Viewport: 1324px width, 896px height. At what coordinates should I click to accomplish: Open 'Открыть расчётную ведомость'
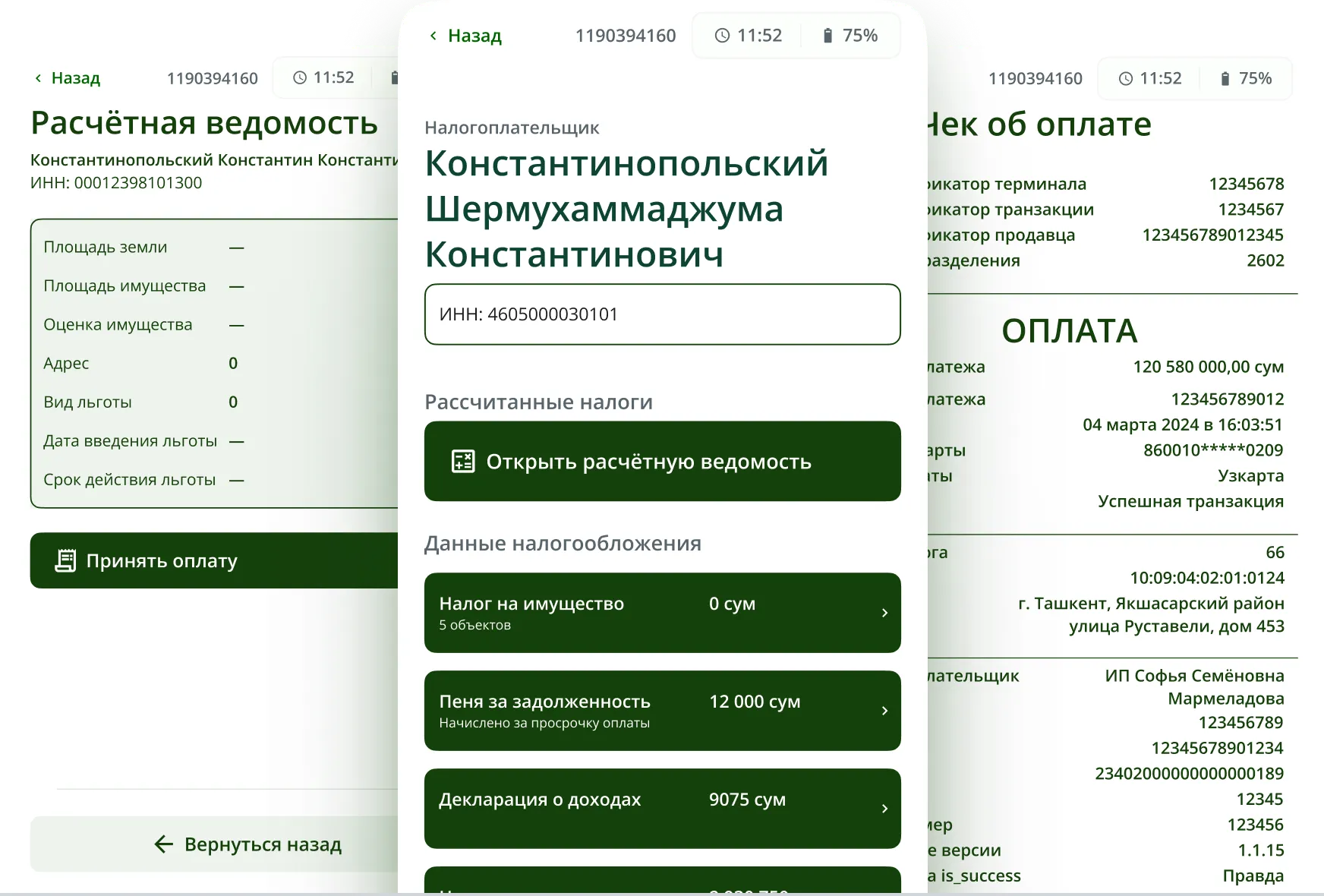(x=662, y=461)
